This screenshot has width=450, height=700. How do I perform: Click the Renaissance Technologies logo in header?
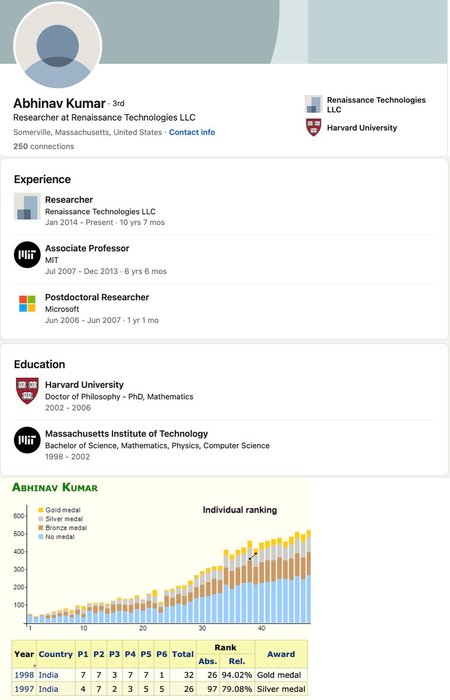point(313,104)
